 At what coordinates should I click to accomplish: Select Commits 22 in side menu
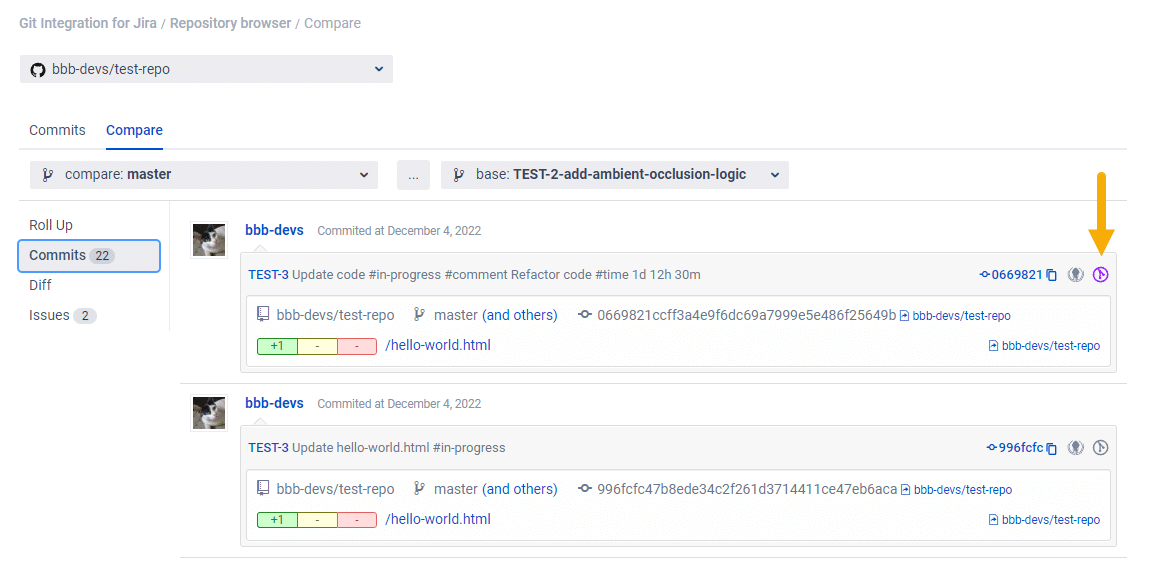pyautogui.click(x=89, y=256)
